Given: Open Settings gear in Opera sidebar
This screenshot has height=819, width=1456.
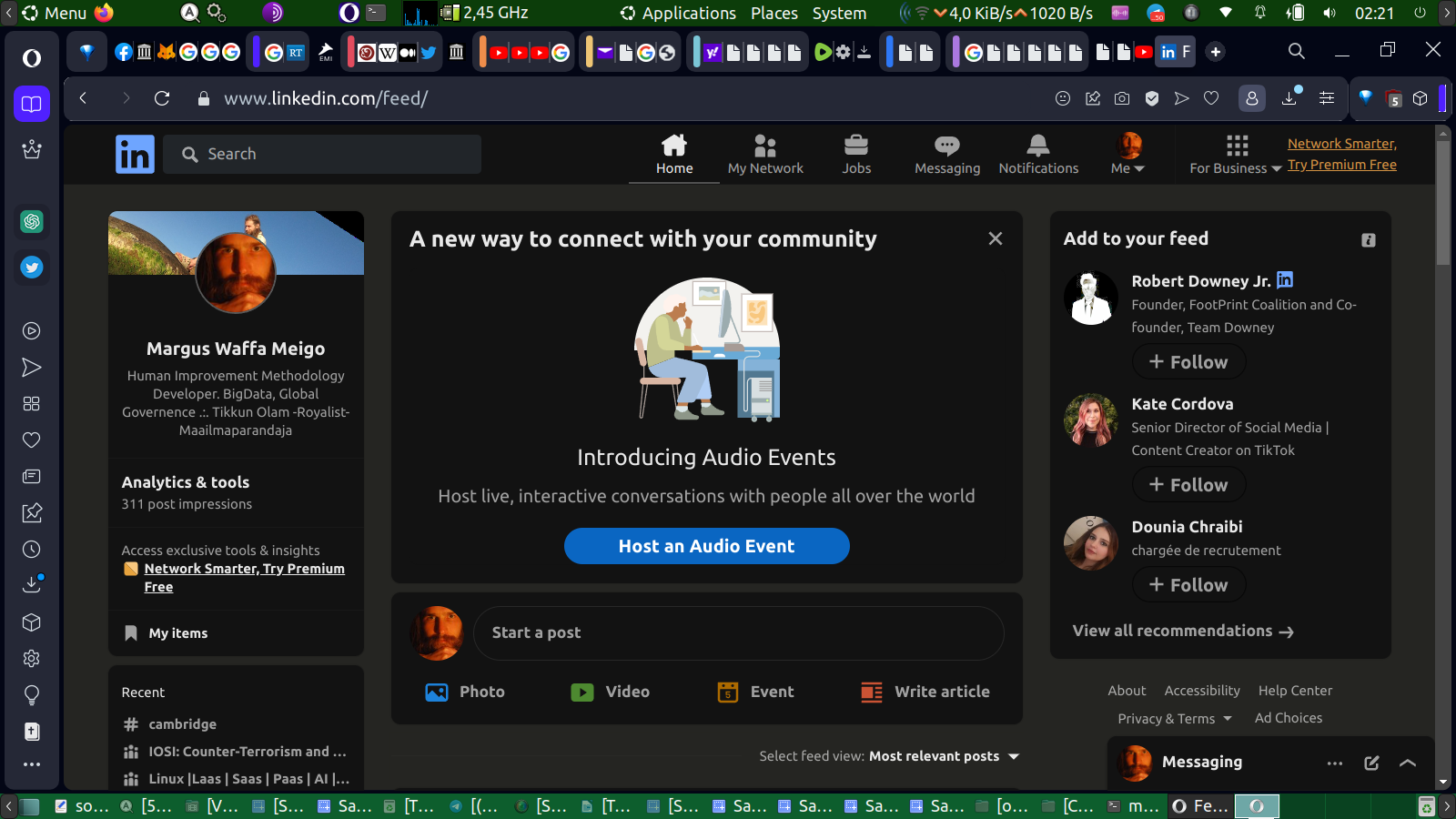Looking at the screenshot, I should 32,659.
